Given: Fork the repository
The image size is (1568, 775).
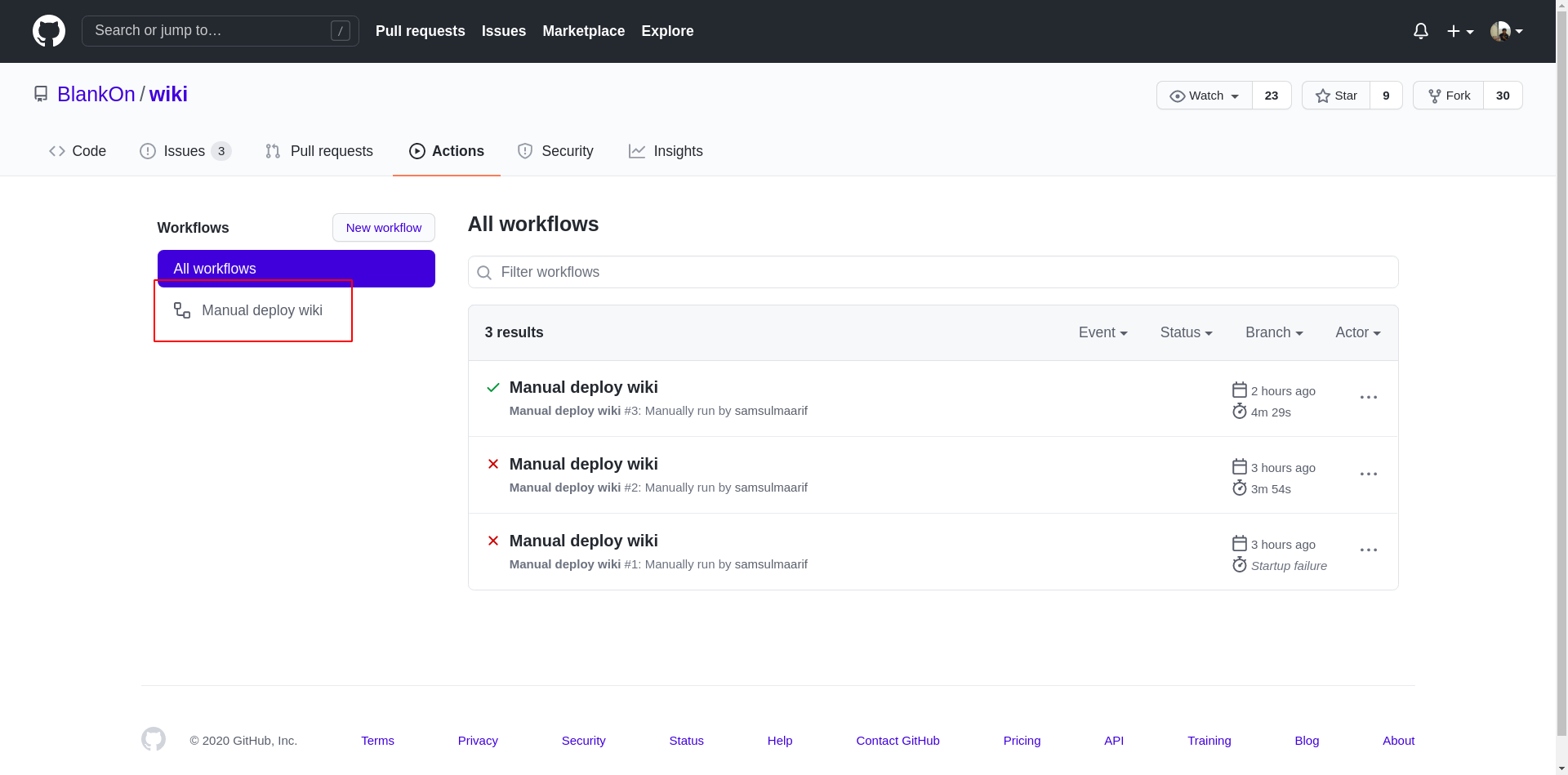Looking at the screenshot, I should 1449,96.
